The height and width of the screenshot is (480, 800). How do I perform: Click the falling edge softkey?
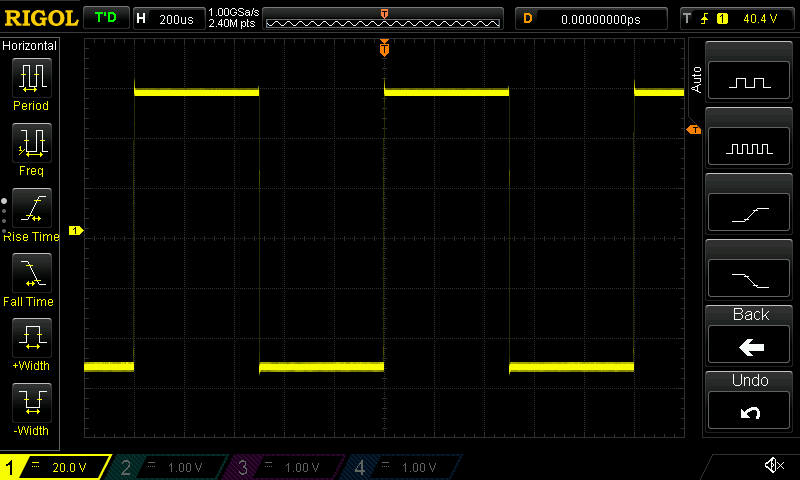point(749,279)
